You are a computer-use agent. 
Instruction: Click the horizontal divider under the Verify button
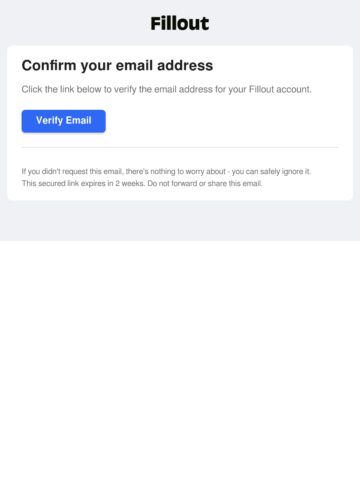click(x=180, y=147)
